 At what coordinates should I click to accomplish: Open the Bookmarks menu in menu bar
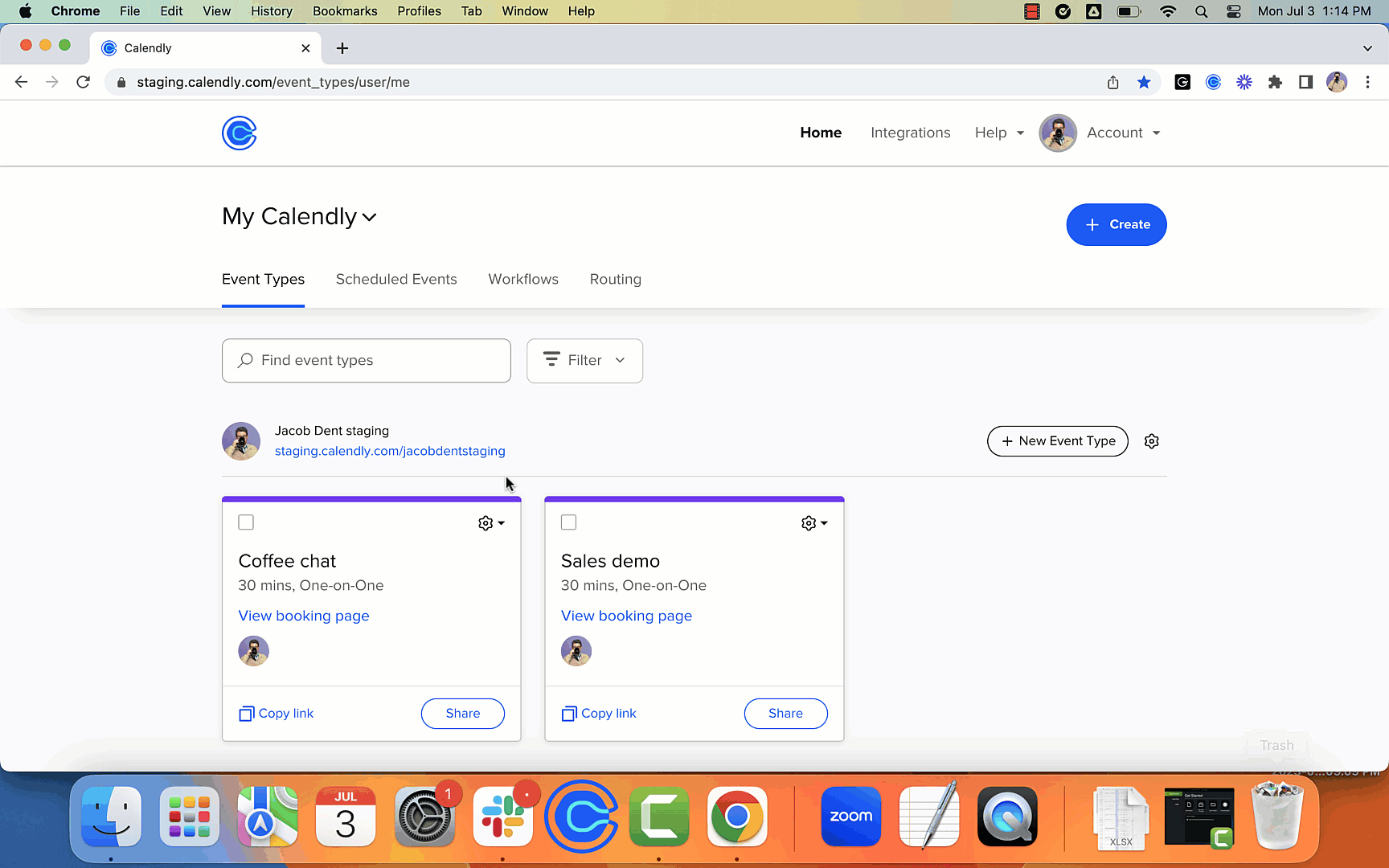[x=345, y=11]
